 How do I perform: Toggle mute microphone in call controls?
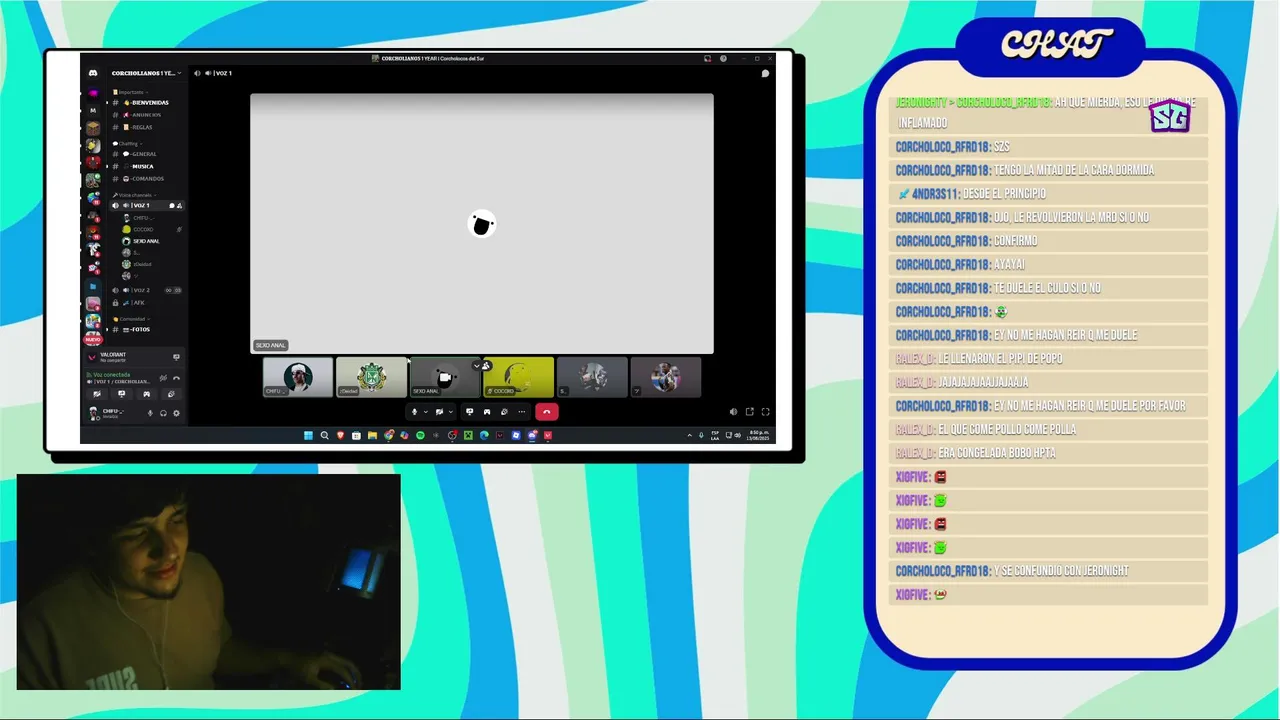414,411
